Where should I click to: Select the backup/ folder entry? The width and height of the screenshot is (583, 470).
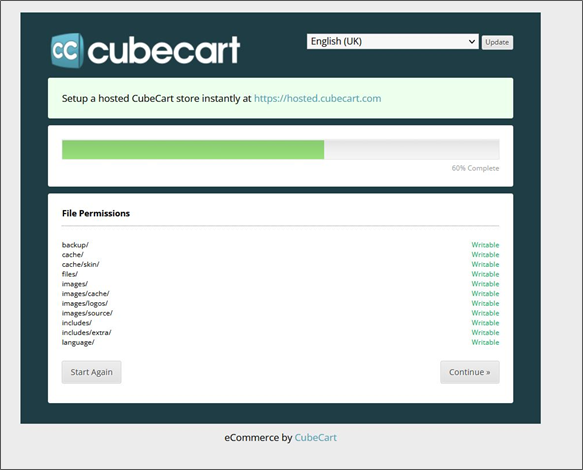click(75, 245)
